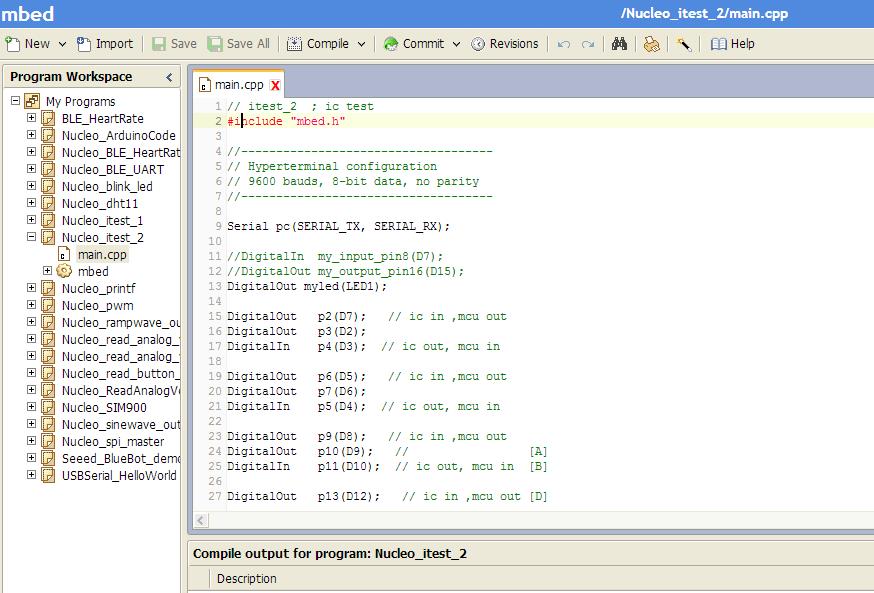Click the #include "mbed.h" line
Image resolution: width=874 pixels, height=593 pixels.
286,121
